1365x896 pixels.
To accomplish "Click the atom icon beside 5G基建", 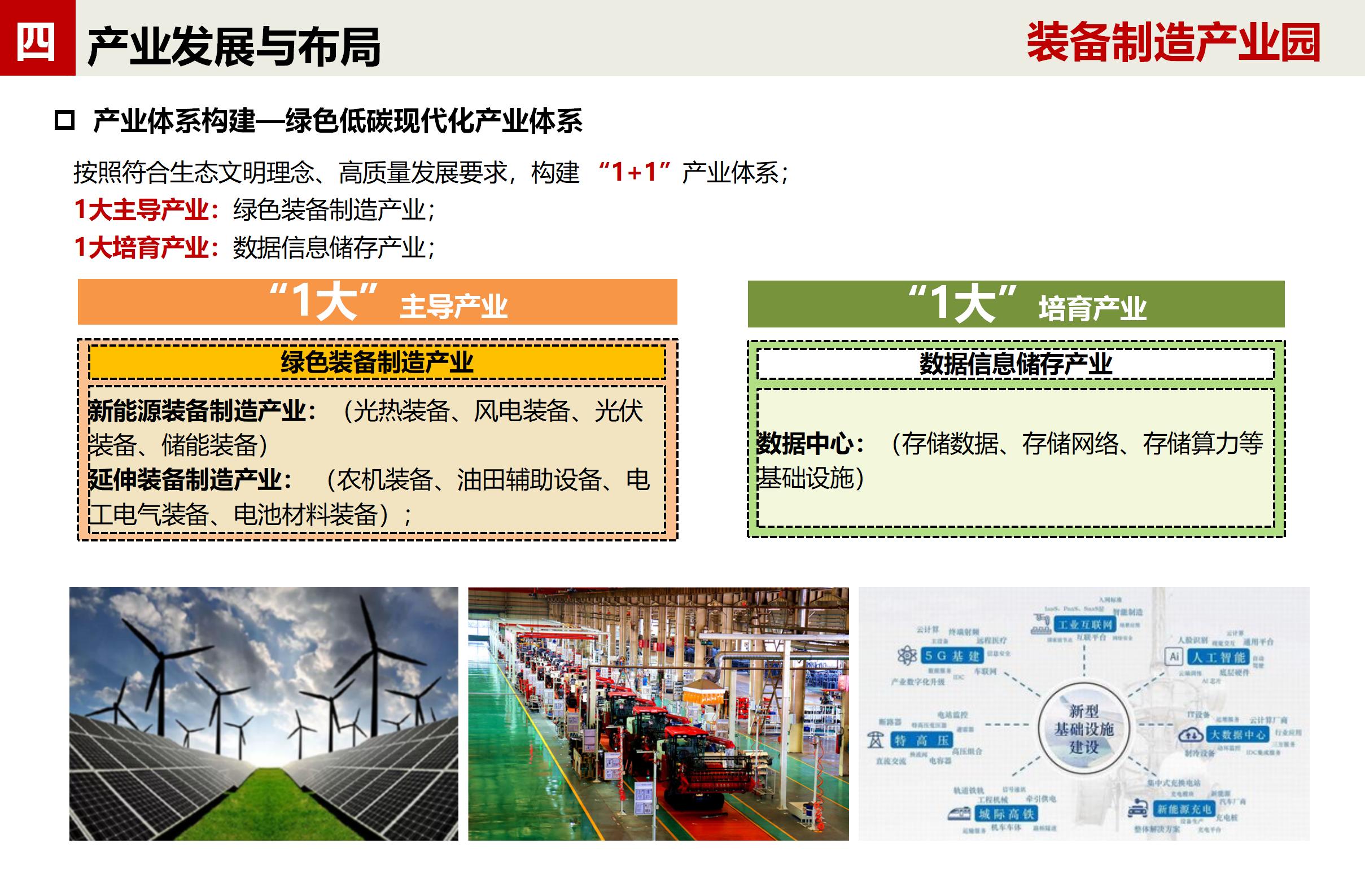I will coord(907,655).
